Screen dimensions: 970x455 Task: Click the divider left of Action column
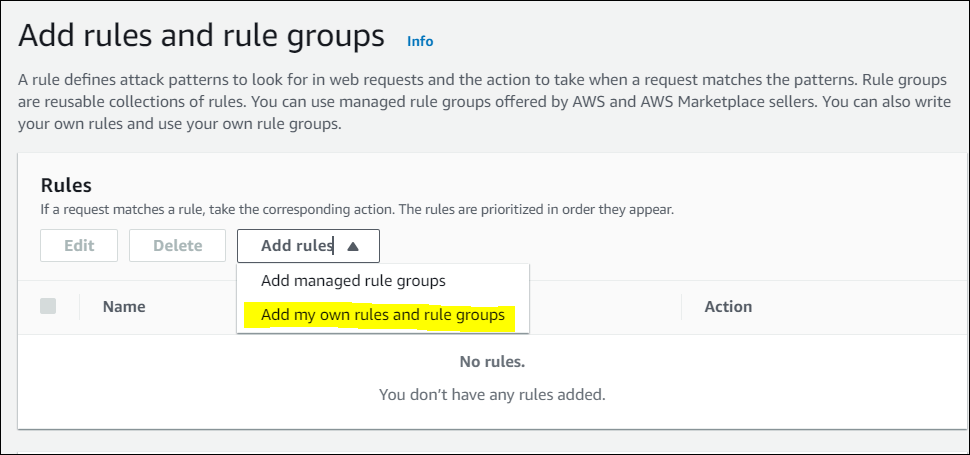point(681,307)
